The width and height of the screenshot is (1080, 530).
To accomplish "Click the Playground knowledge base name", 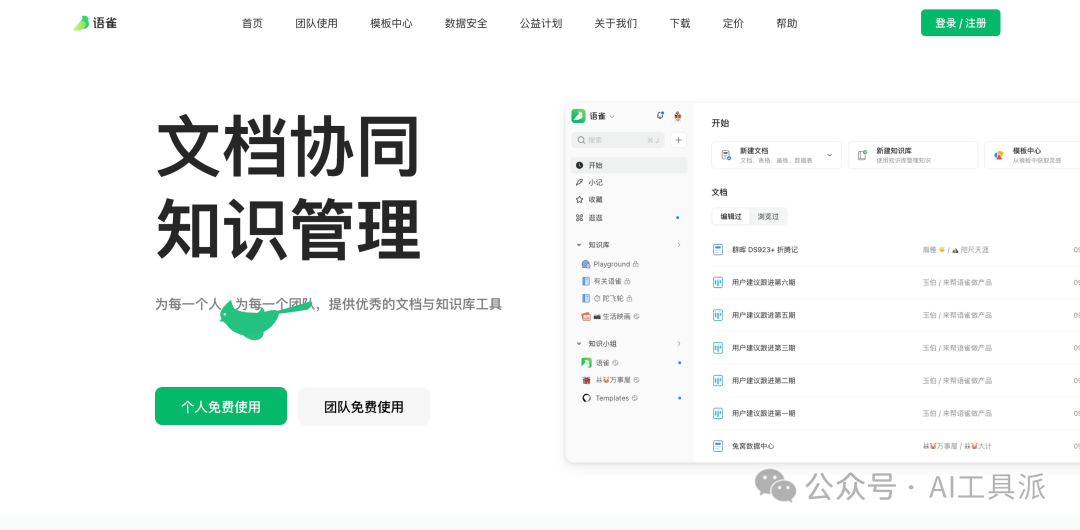I will pos(612,264).
